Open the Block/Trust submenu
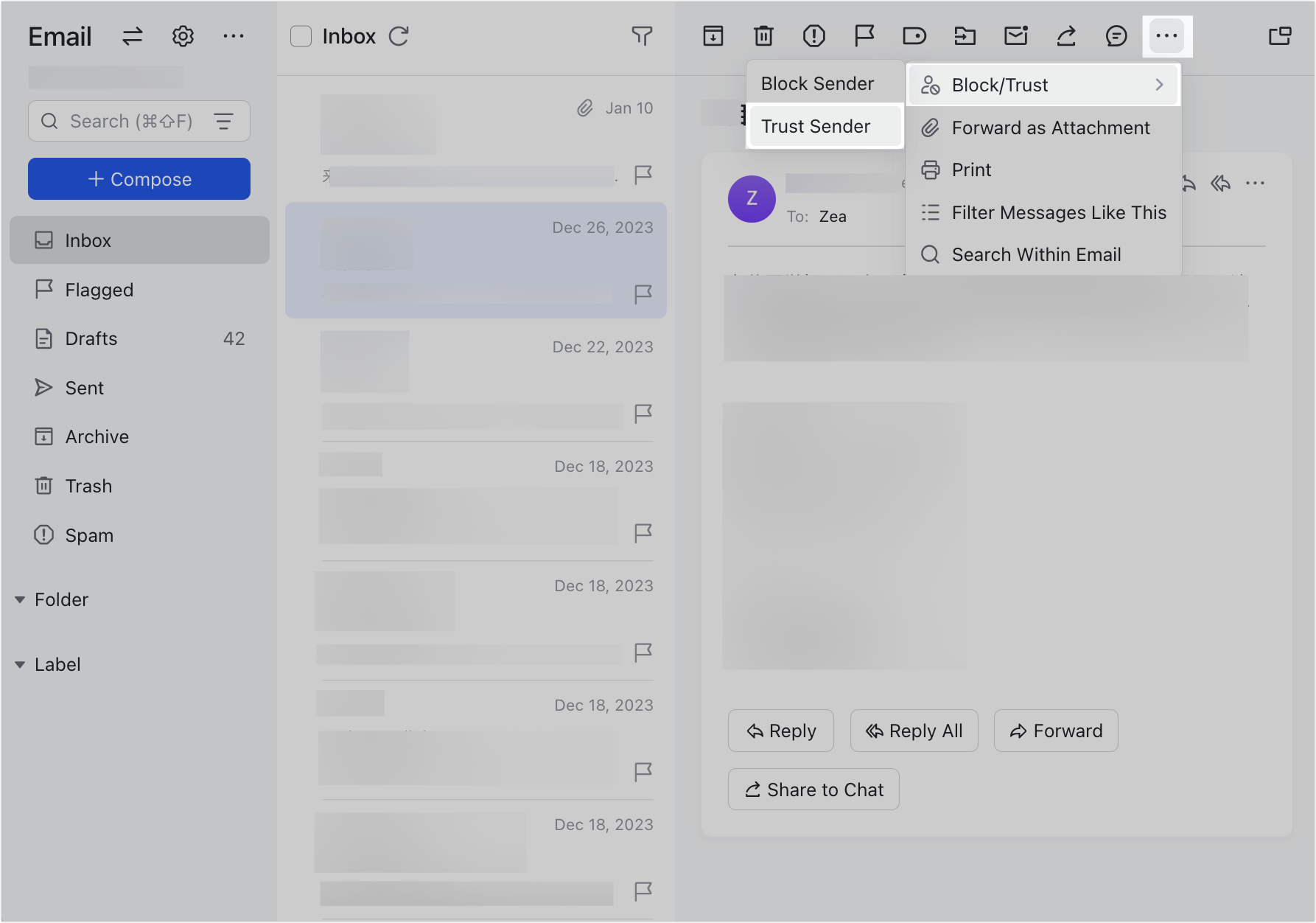This screenshot has height=923, width=1316. pyautogui.click(x=1043, y=86)
